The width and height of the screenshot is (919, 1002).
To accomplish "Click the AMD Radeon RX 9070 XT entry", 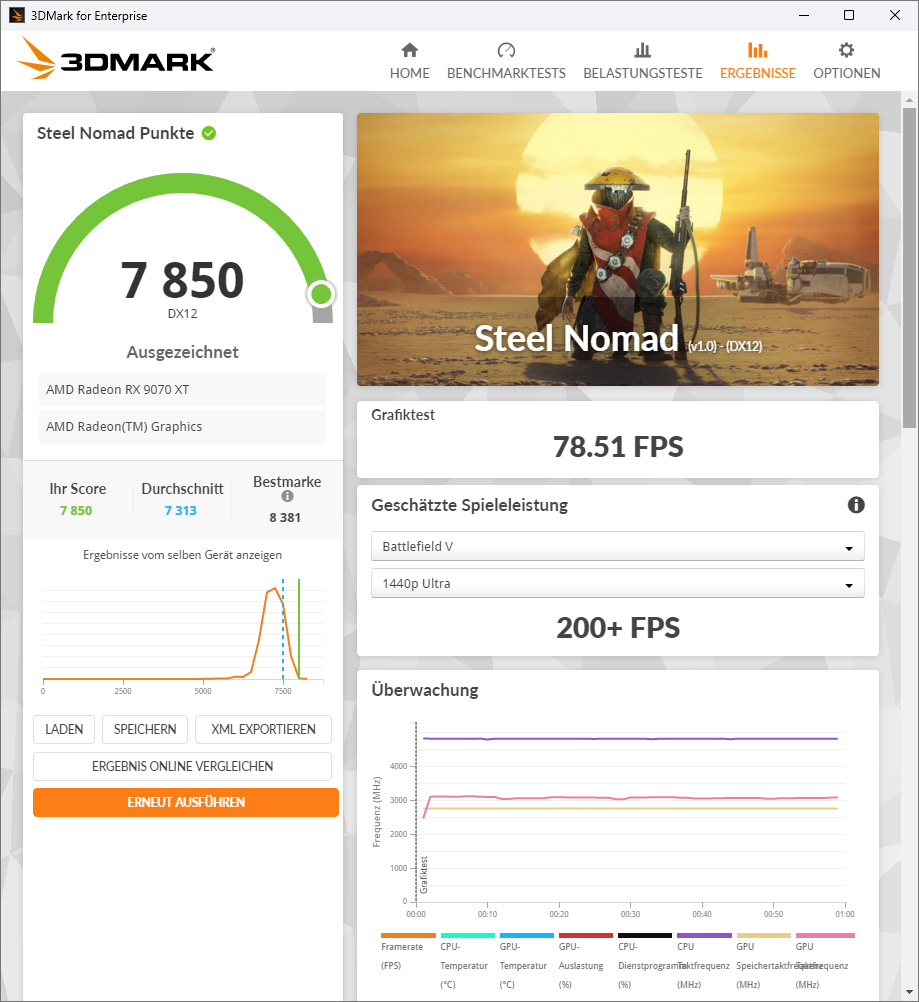I will point(182,389).
